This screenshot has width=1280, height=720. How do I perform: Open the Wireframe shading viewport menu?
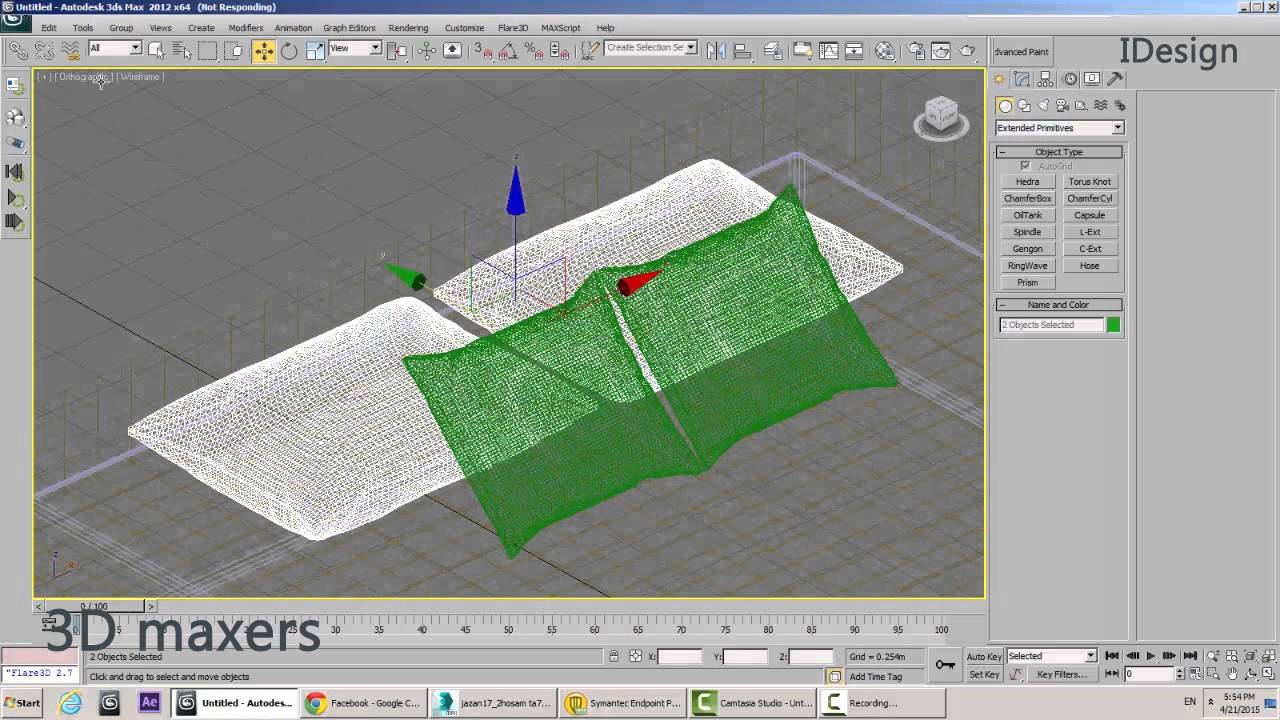(140, 77)
